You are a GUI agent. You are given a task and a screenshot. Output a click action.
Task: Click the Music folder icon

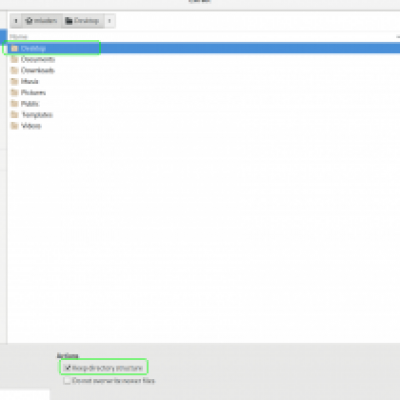(x=14, y=81)
